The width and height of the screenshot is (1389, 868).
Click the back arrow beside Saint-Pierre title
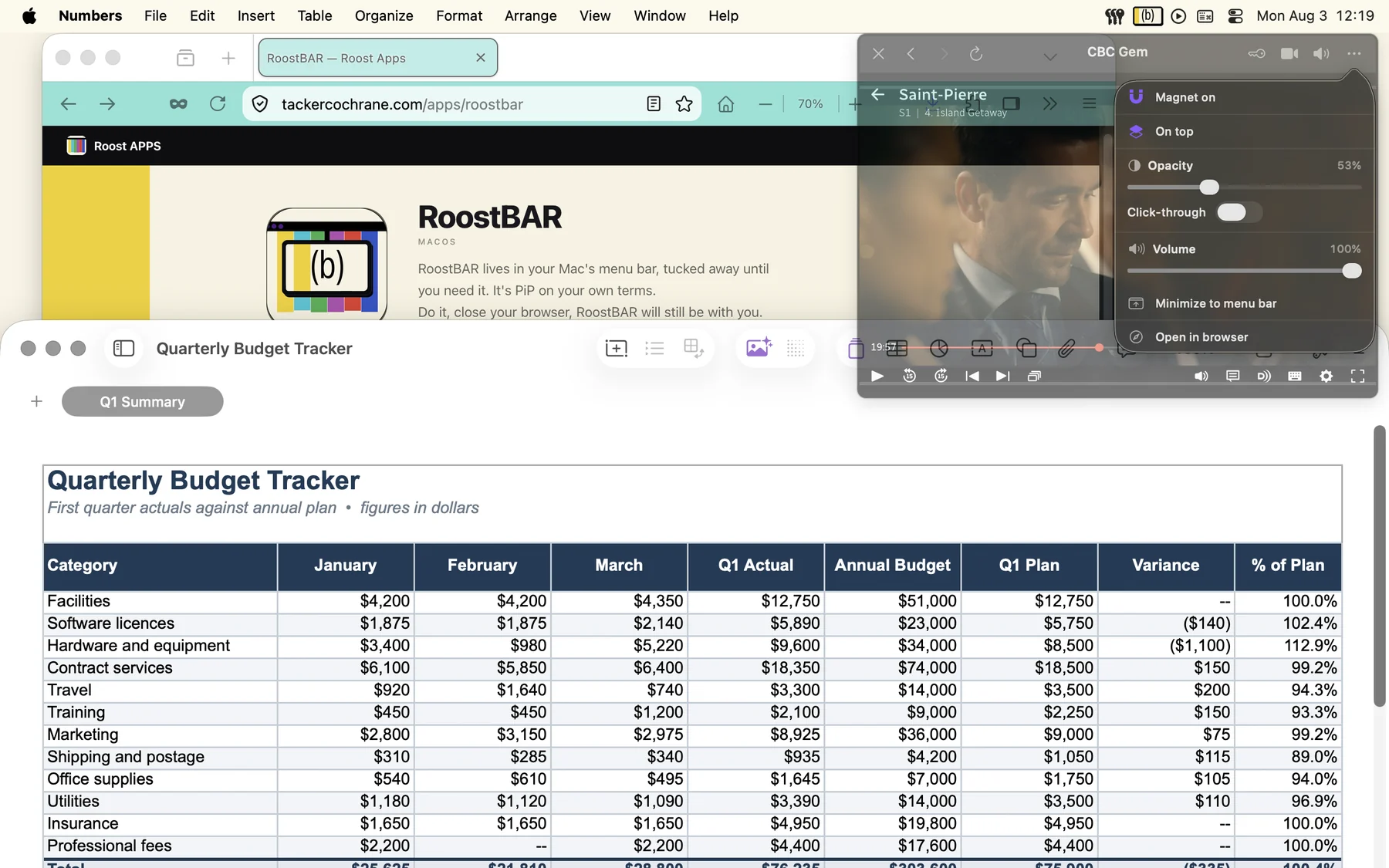tap(877, 94)
